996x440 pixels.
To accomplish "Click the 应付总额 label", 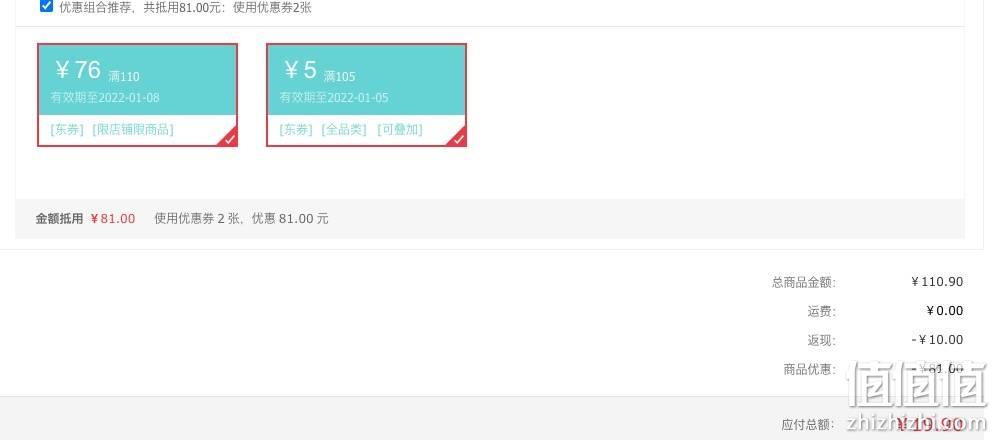I will pos(808,425).
